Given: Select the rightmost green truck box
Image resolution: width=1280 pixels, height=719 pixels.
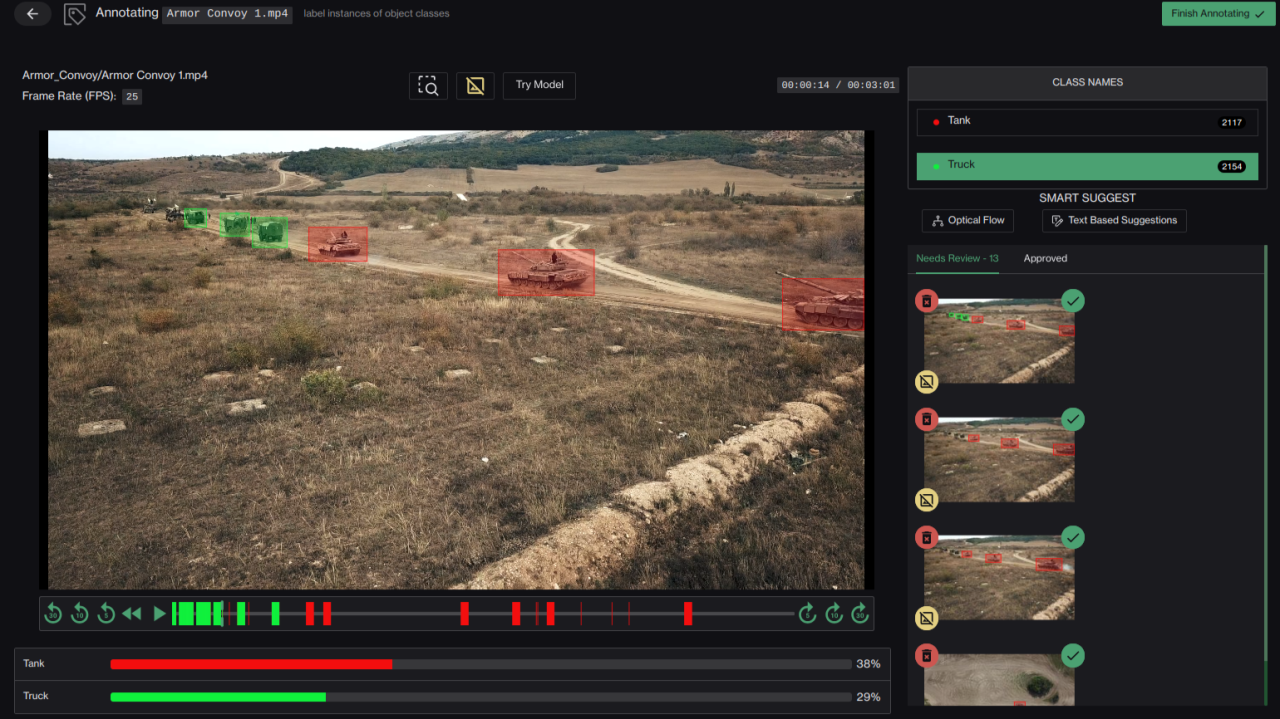Looking at the screenshot, I should [269, 233].
